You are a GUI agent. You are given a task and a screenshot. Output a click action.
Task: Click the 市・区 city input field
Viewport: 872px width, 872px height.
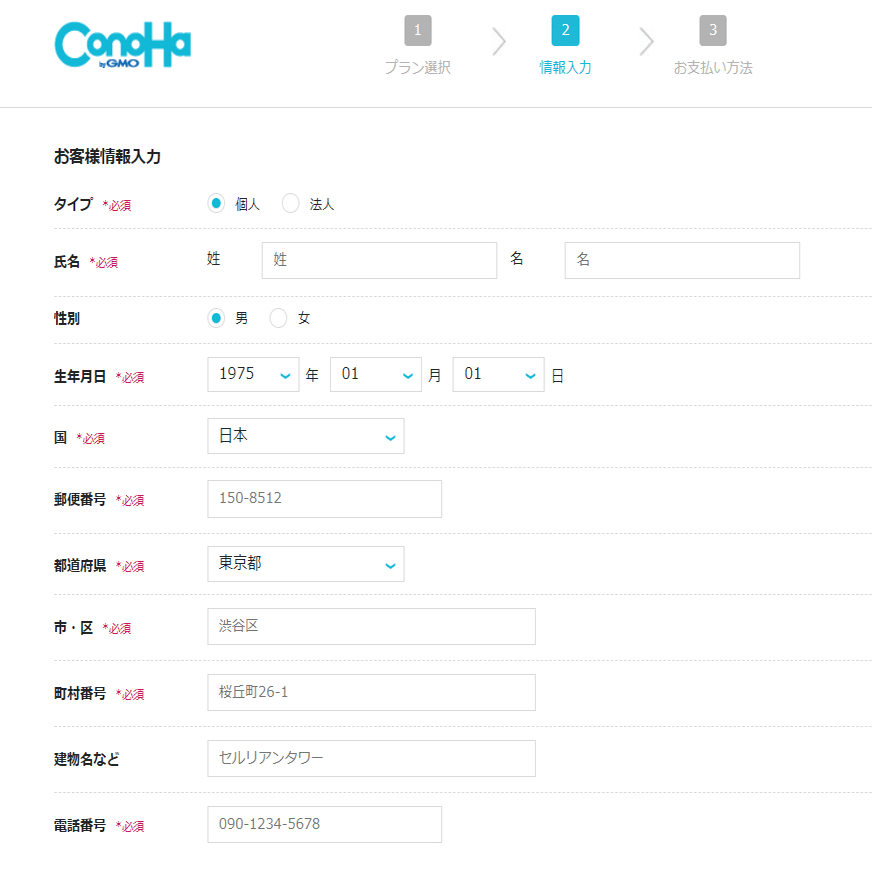pos(371,626)
